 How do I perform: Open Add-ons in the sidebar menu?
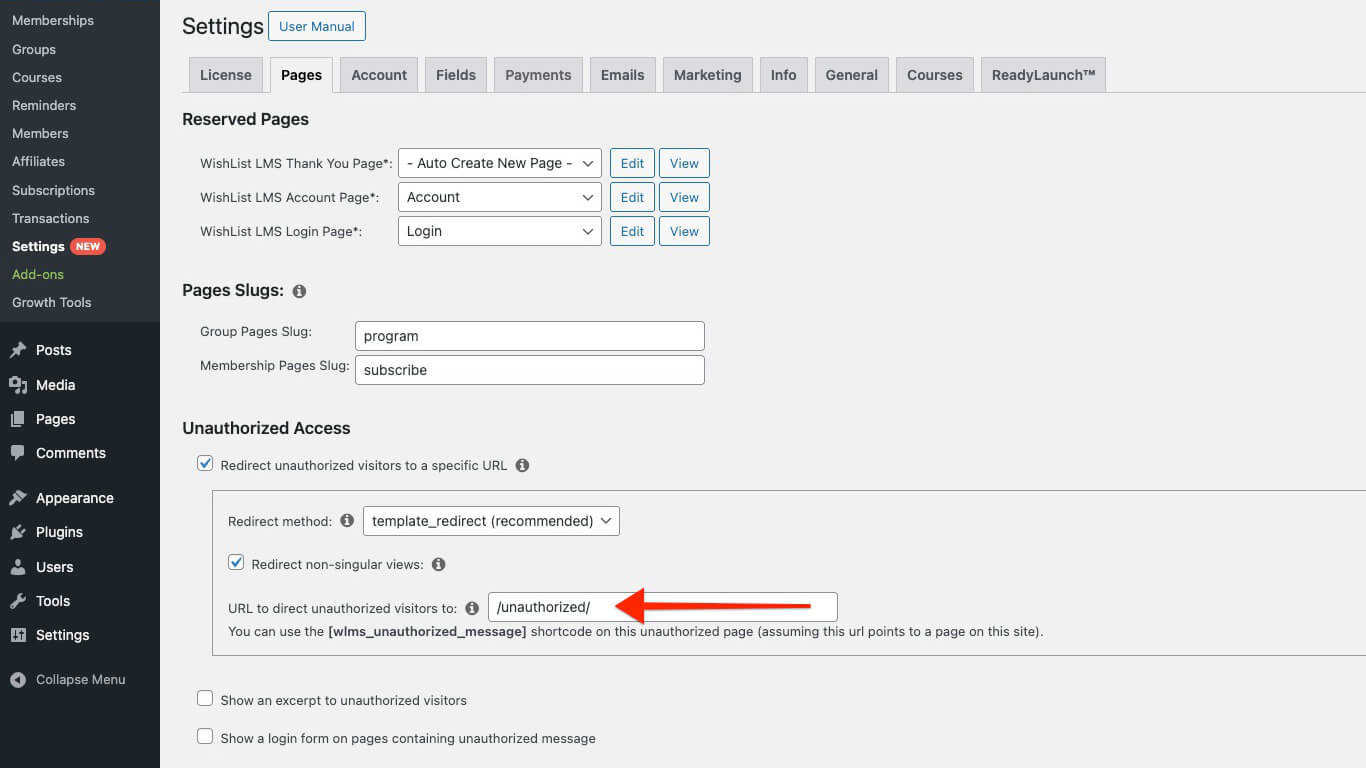[38, 274]
